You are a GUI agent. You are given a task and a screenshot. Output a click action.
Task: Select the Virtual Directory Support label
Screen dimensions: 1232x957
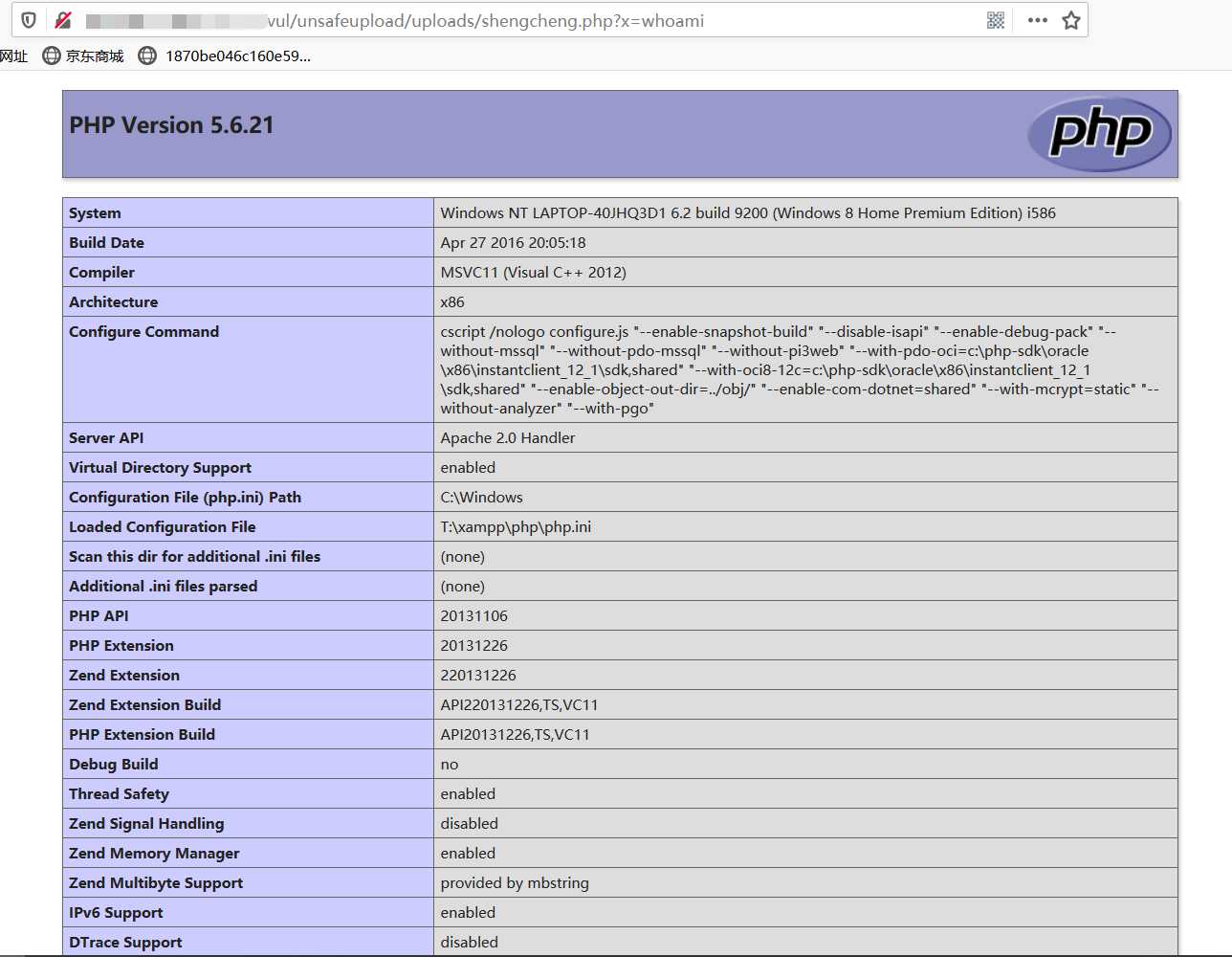tap(160, 467)
